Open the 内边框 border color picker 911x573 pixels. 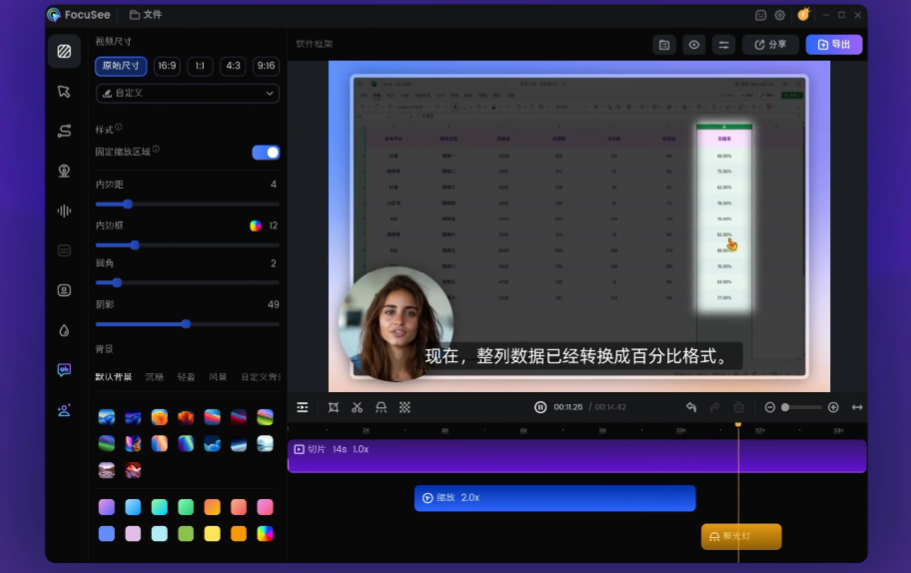(255, 225)
